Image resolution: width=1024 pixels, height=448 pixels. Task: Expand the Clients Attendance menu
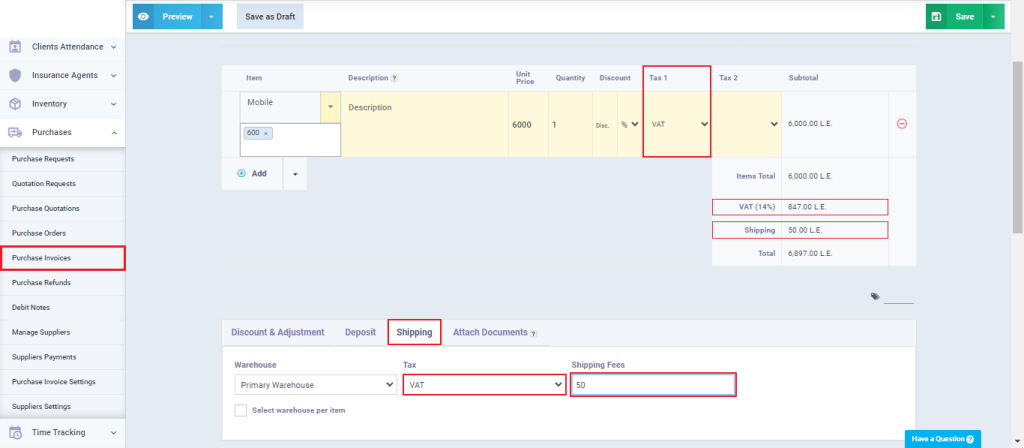coord(114,47)
